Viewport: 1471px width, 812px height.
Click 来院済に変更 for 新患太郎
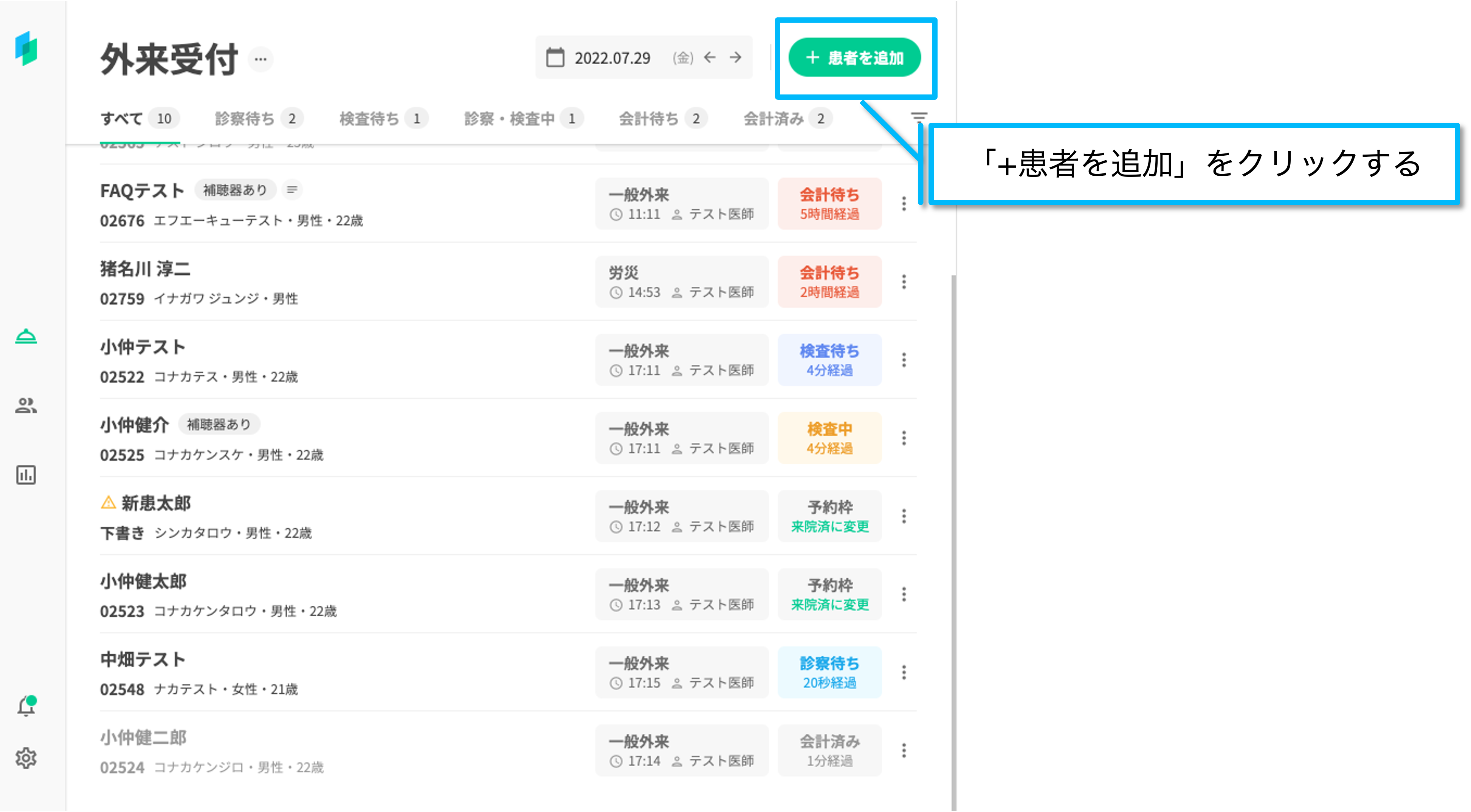coord(830,527)
